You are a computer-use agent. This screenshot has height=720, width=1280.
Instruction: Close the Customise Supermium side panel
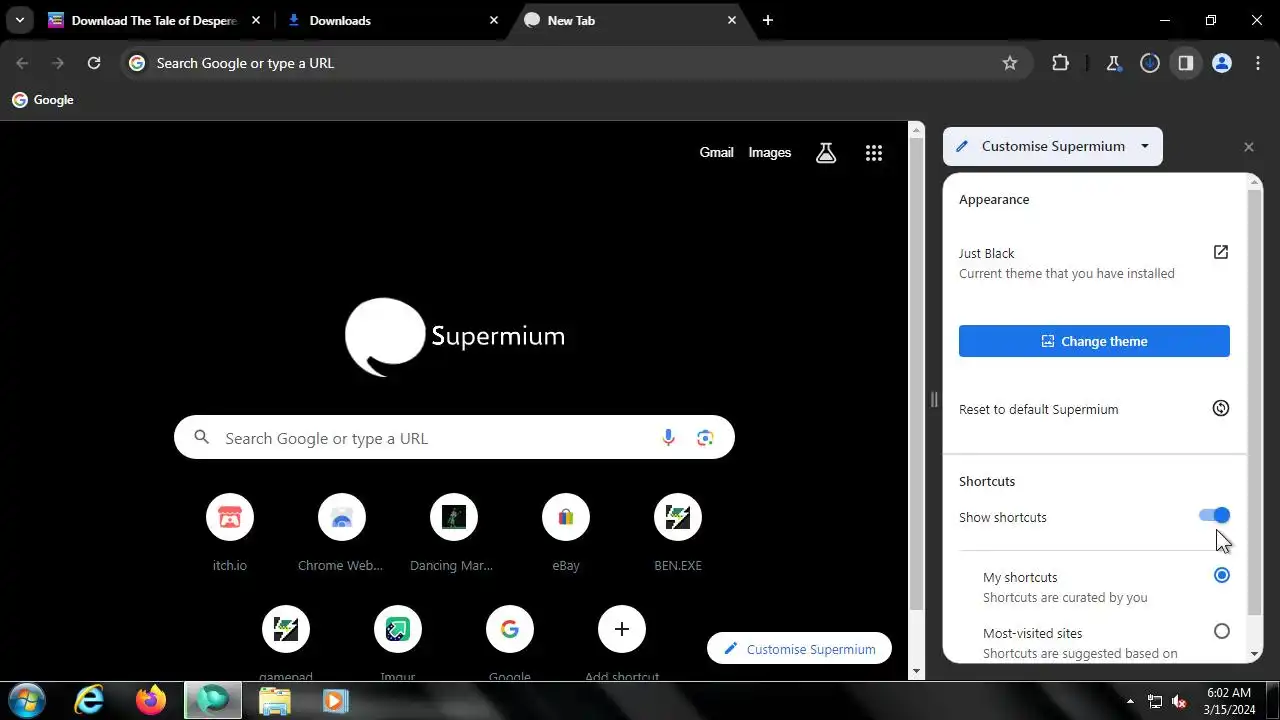coord(1249,147)
